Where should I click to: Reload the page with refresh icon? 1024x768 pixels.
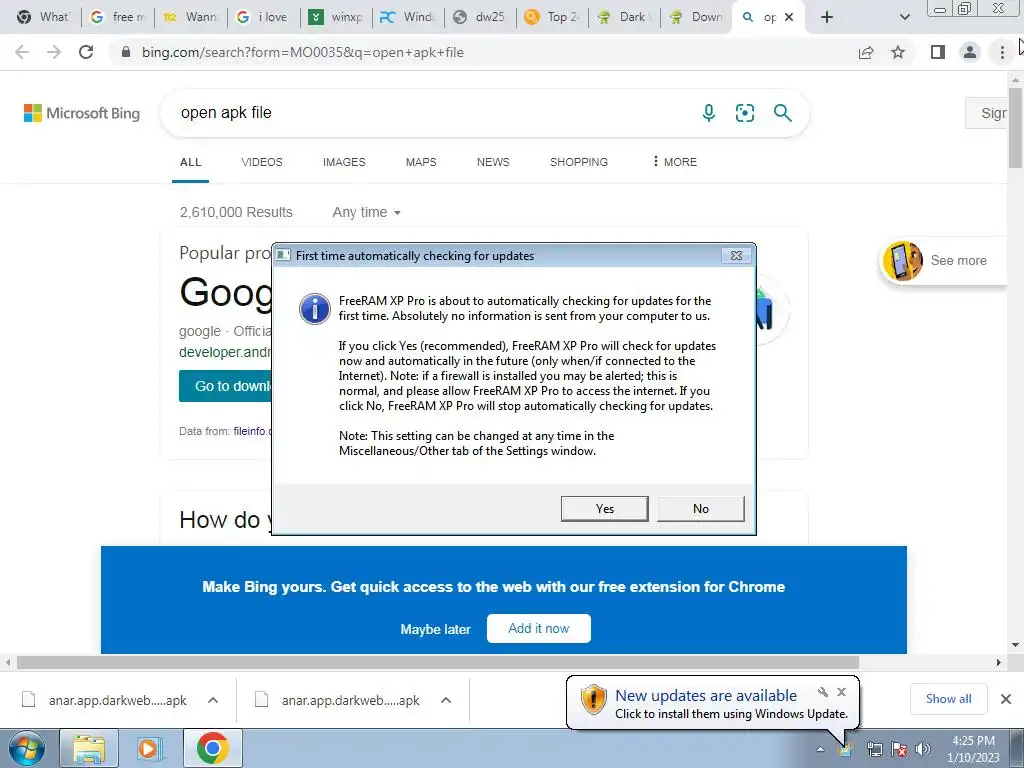click(x=86, y=52)
